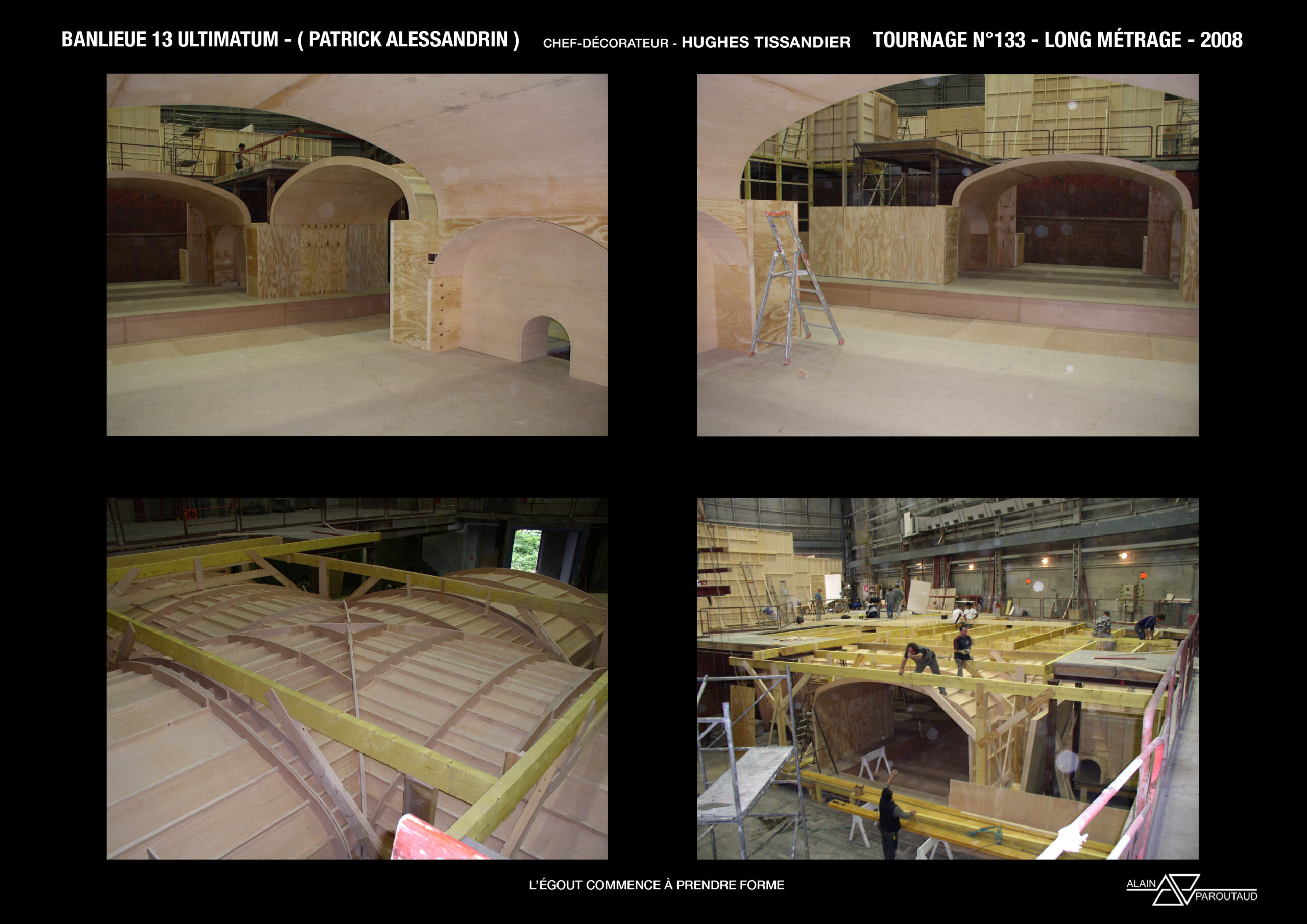
Task: Open photo with aluminum stepladder
Action: pyautogui.click(x=948, y=255)
